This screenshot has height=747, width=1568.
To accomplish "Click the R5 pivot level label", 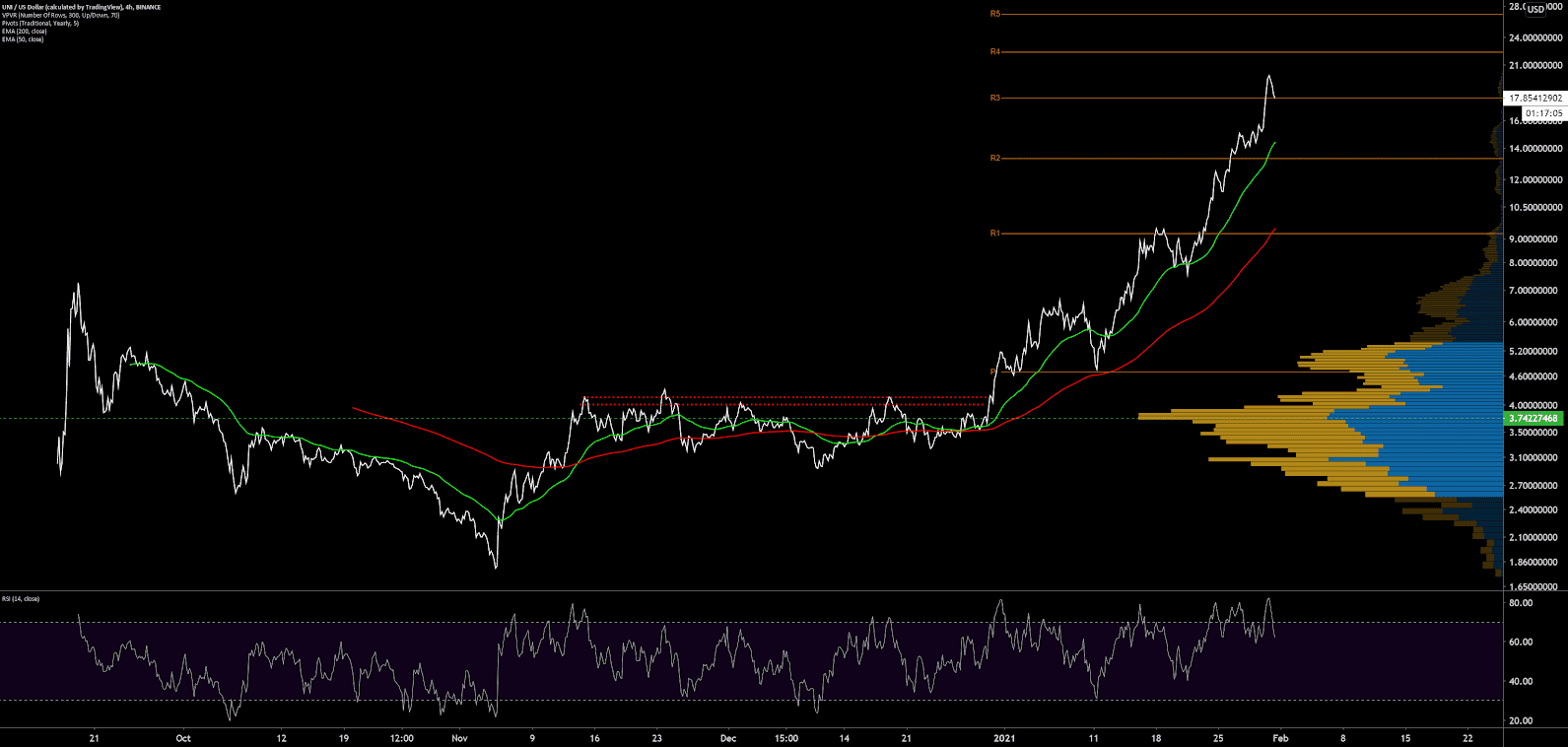I will coord(994,14).
